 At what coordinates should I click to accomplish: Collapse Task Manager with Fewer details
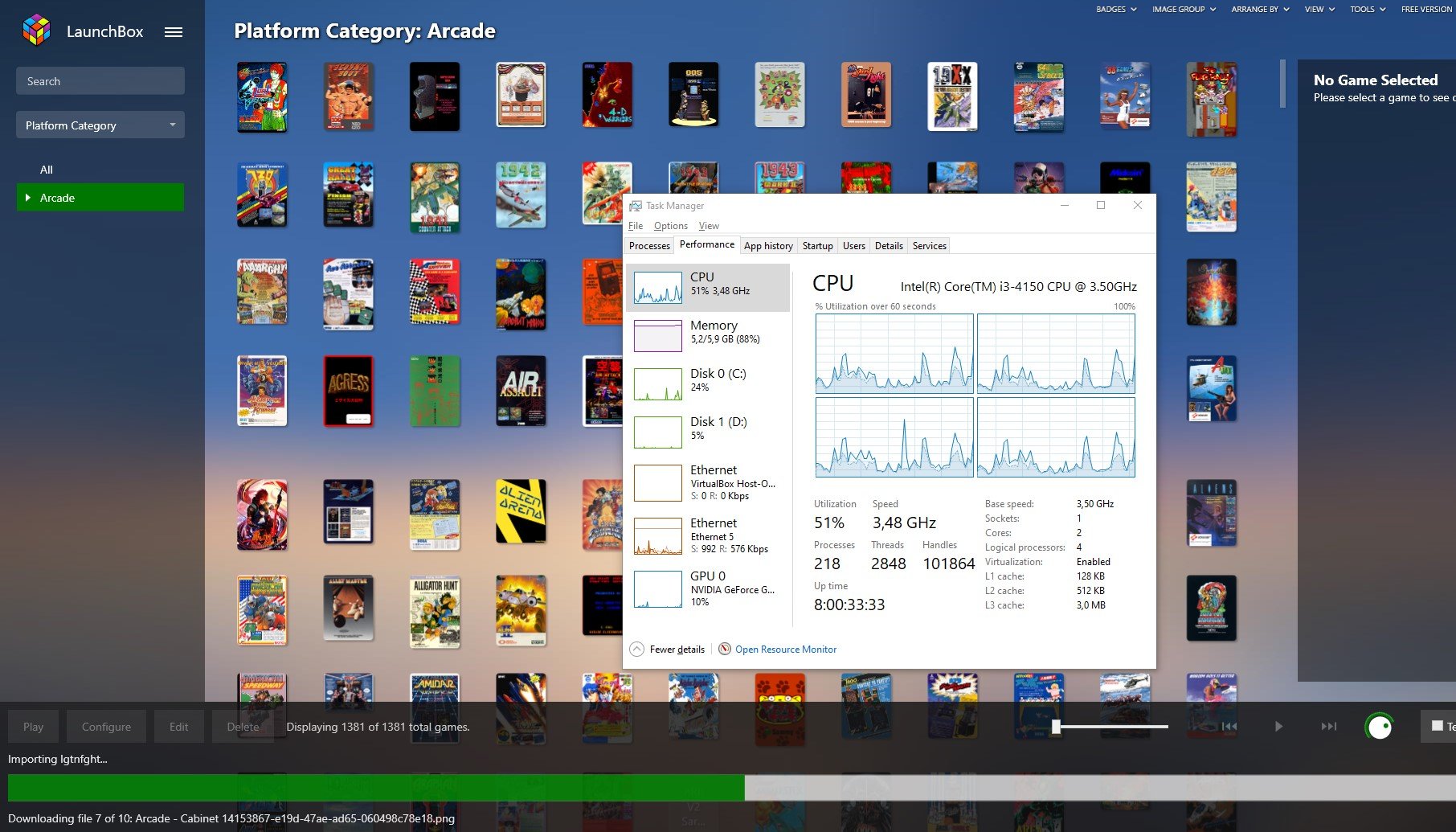668,650
